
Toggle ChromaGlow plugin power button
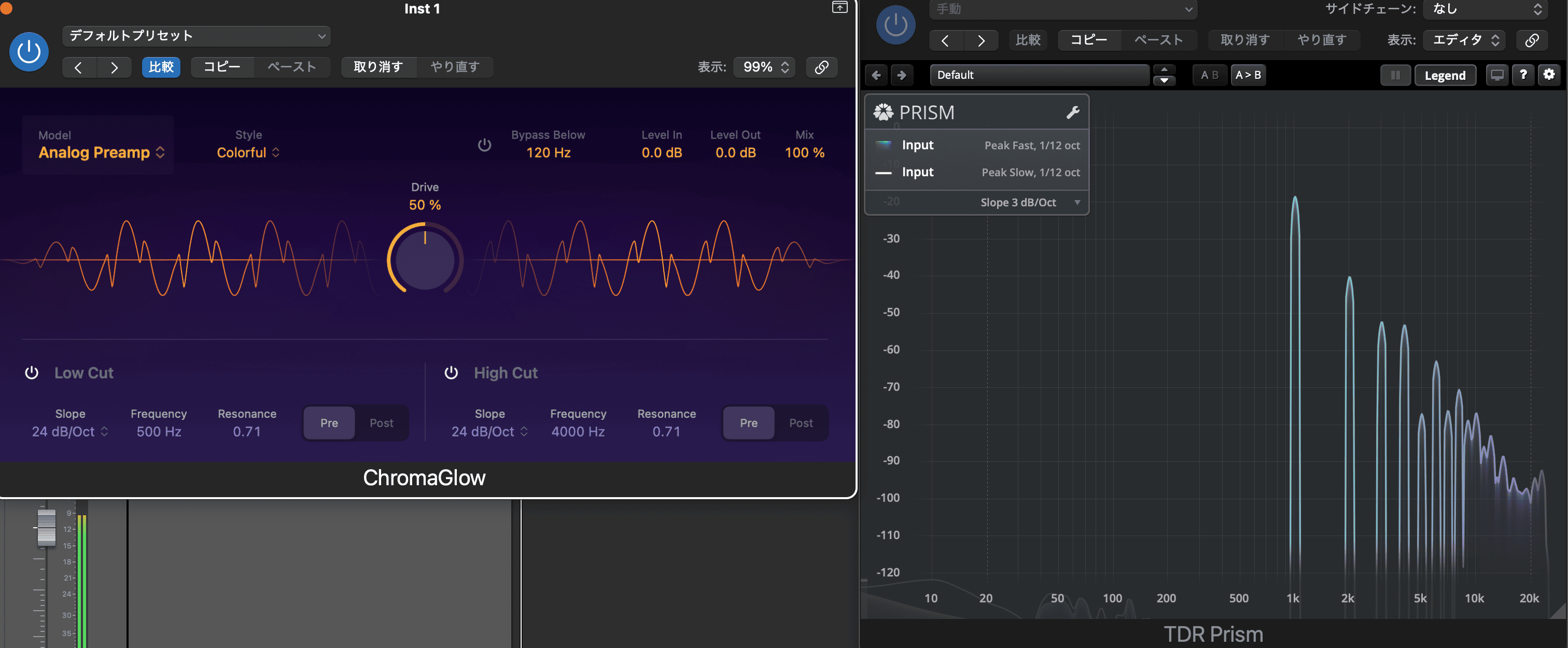[x=29, y=52]
